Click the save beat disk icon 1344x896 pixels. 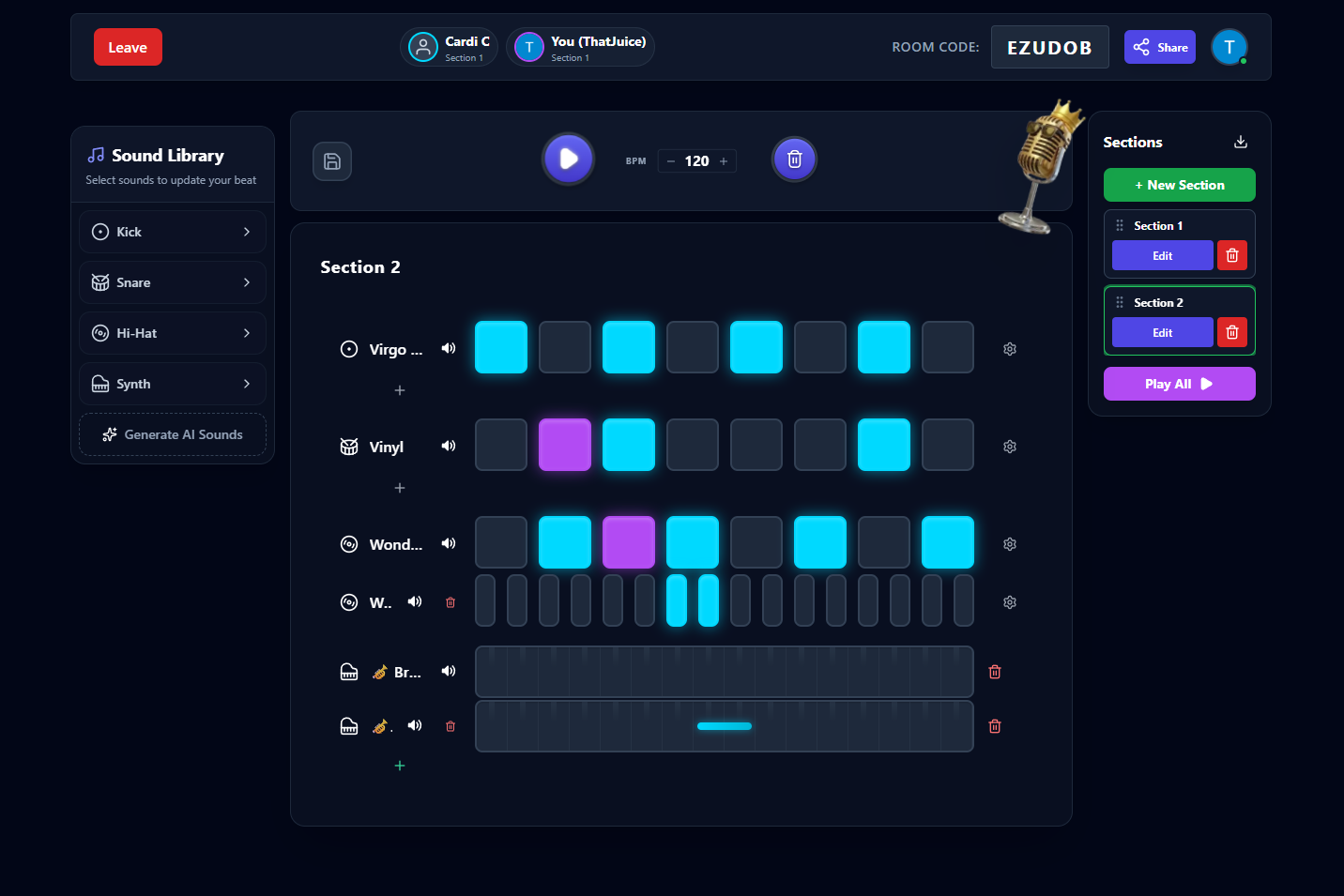(x=331, y=161)
